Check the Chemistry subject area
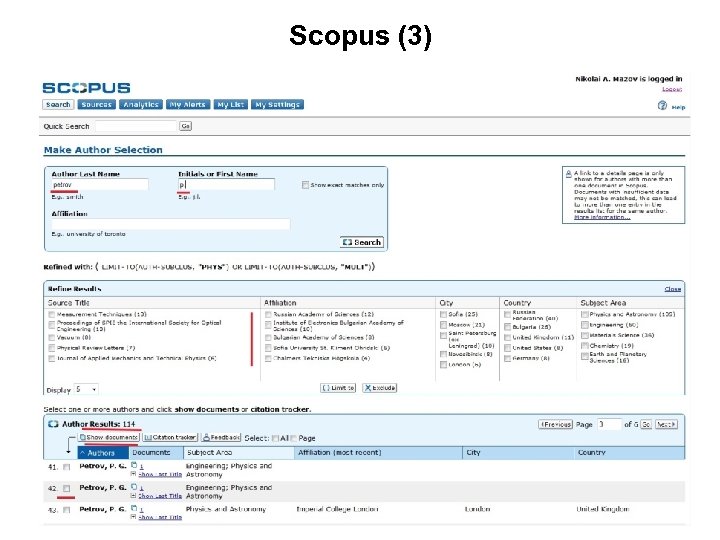720x540 pixels. tap(585, 346)
